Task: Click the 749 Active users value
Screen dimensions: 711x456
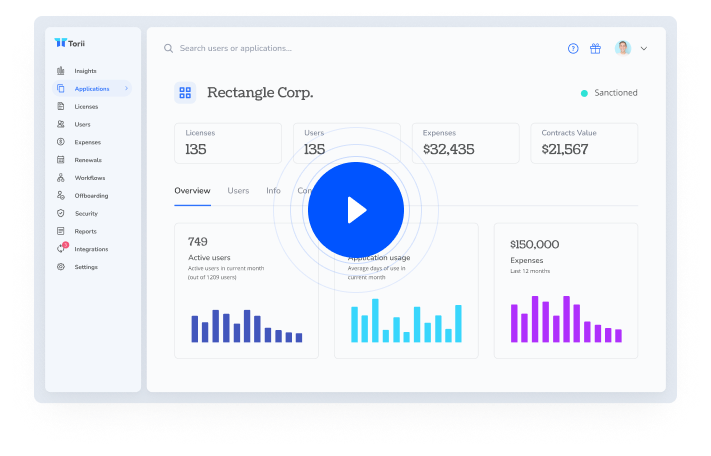Action: [198, 242]
